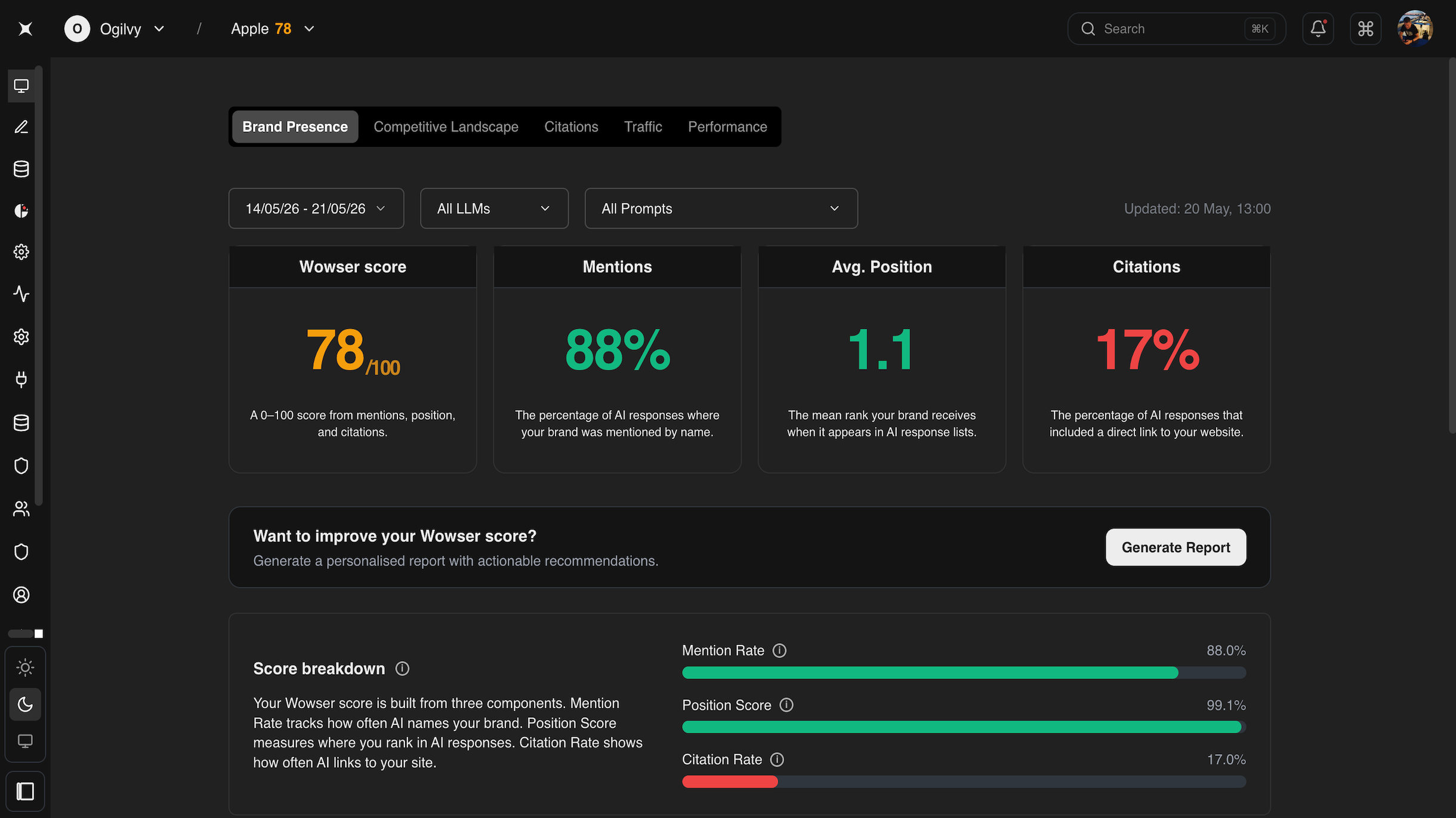The image size is (1456, 818).
Task: Click the 'Updated: 20 May, 13:00' text
Action: point(1197,208)
